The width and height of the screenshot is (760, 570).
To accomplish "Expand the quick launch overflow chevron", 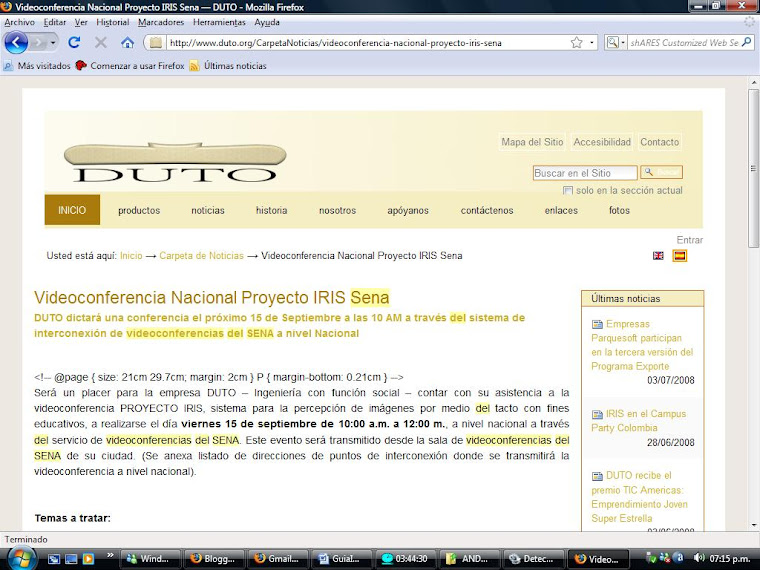I will [x=110, y=555].
